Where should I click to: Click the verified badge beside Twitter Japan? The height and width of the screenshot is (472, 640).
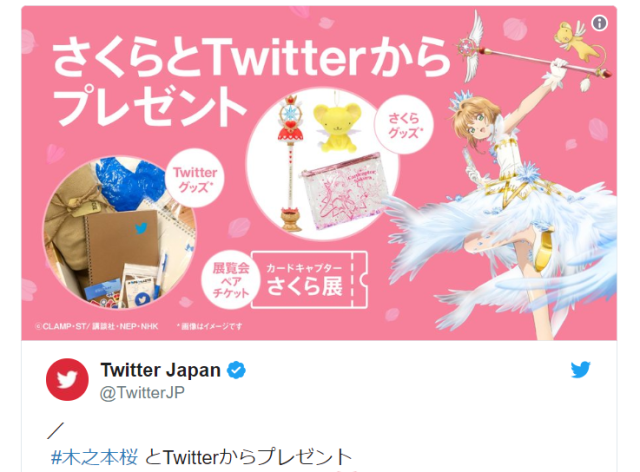point(236,370)
